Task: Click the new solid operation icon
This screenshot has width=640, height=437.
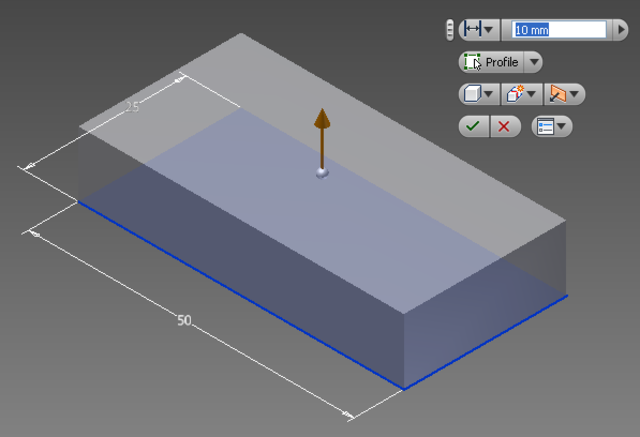Action: pyautogui.click(x=515, y=94)
